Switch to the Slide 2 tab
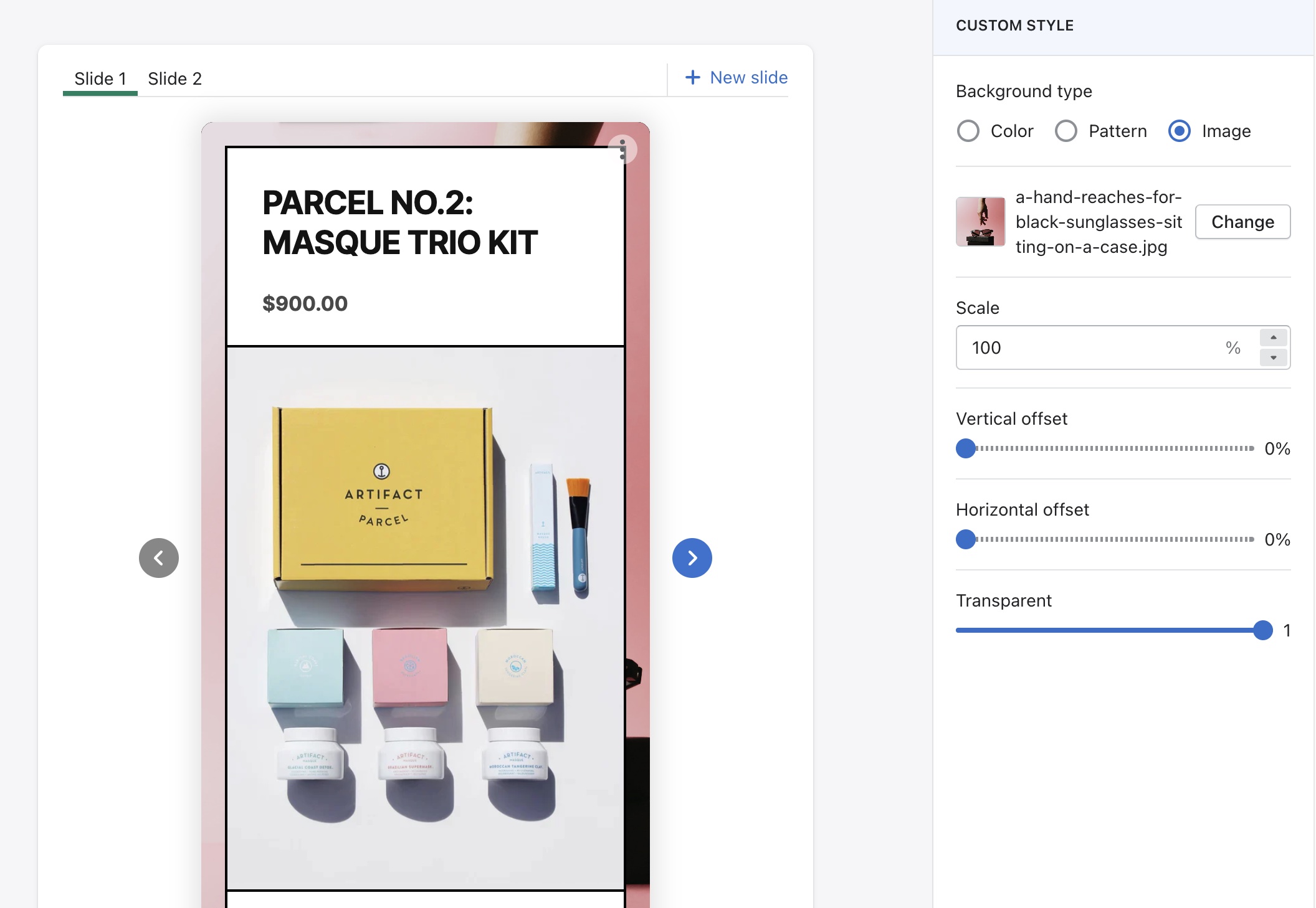This screenshot has height=908, width=1316. [x=174, y=78]
